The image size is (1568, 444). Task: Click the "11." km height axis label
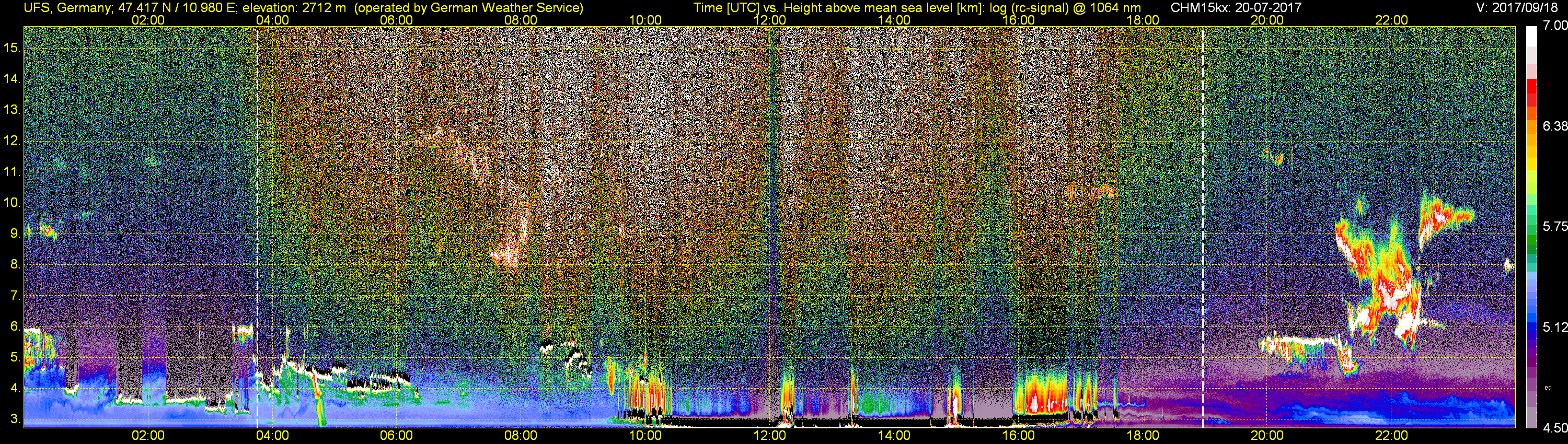click(x=11, y=171)
